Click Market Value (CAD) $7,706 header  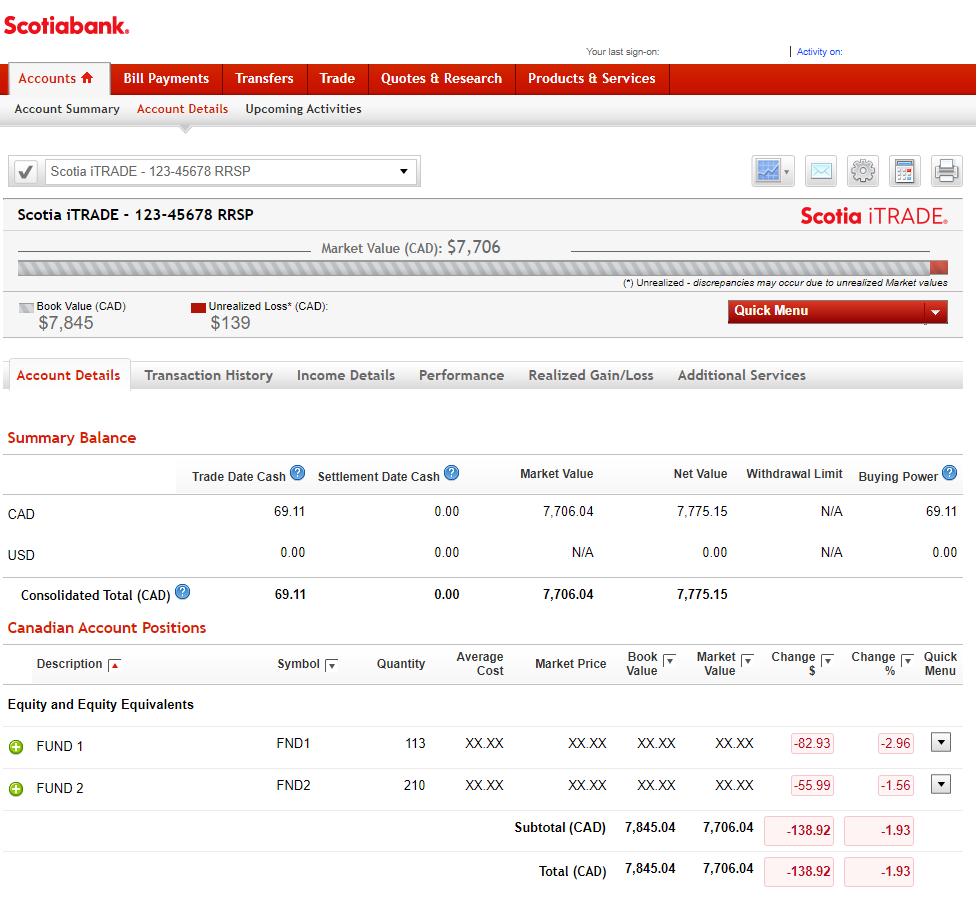(x=411, y=248)
